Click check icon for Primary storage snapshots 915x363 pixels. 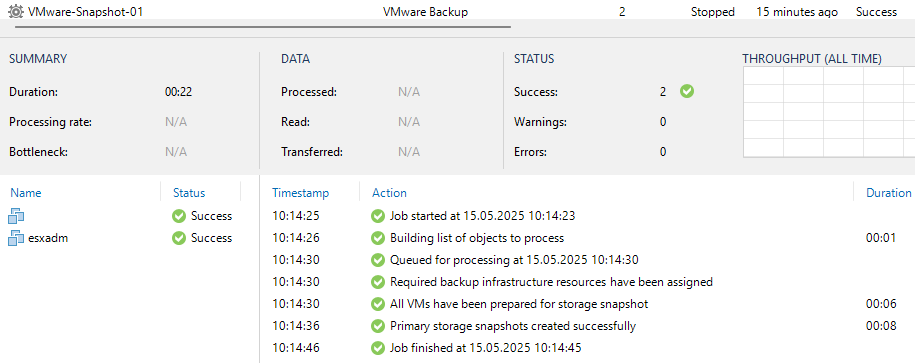[x=378, y=326]
